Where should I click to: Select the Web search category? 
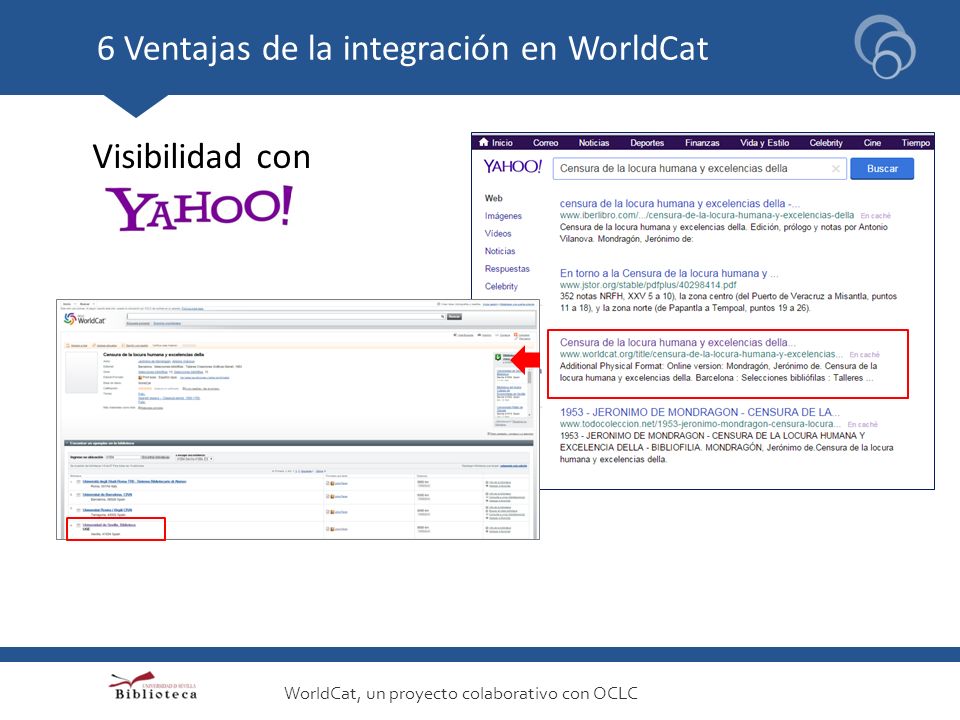(x=493, y=198)
